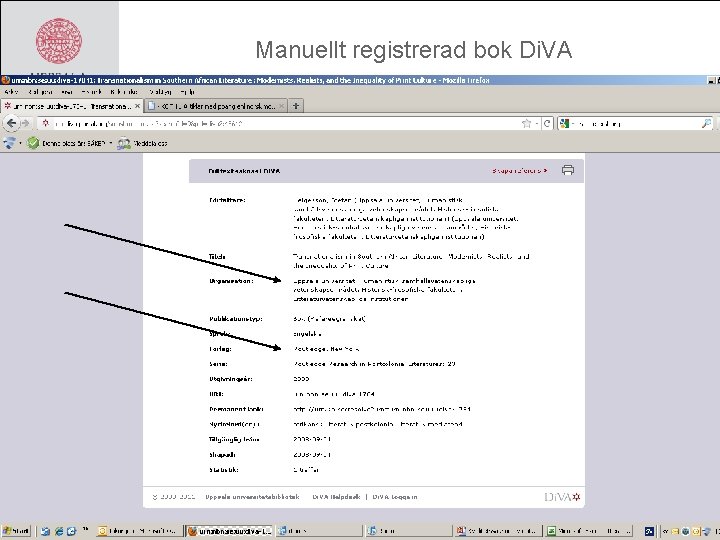Click into the Google search box

638,123
